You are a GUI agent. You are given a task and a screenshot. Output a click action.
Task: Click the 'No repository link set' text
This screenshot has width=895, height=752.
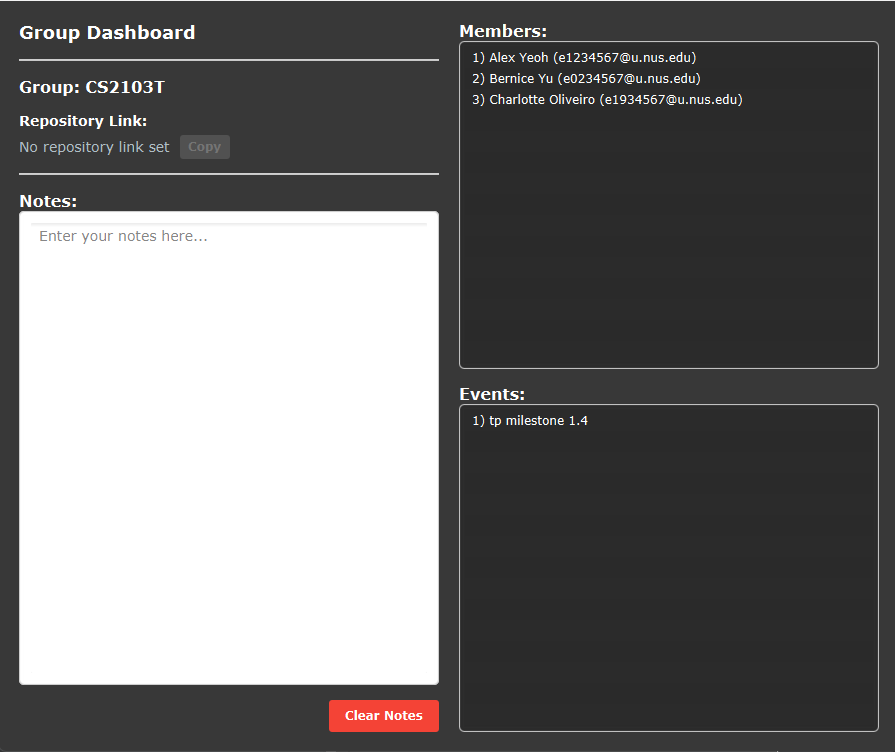[94, 147]
